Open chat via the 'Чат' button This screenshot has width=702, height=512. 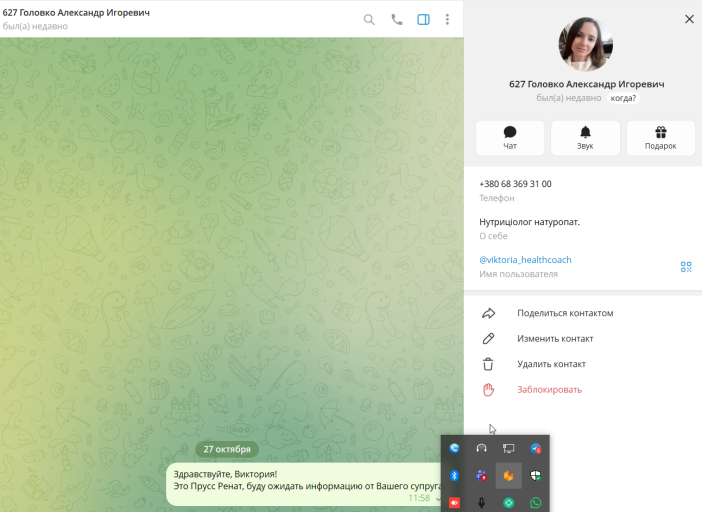[510, 138]
